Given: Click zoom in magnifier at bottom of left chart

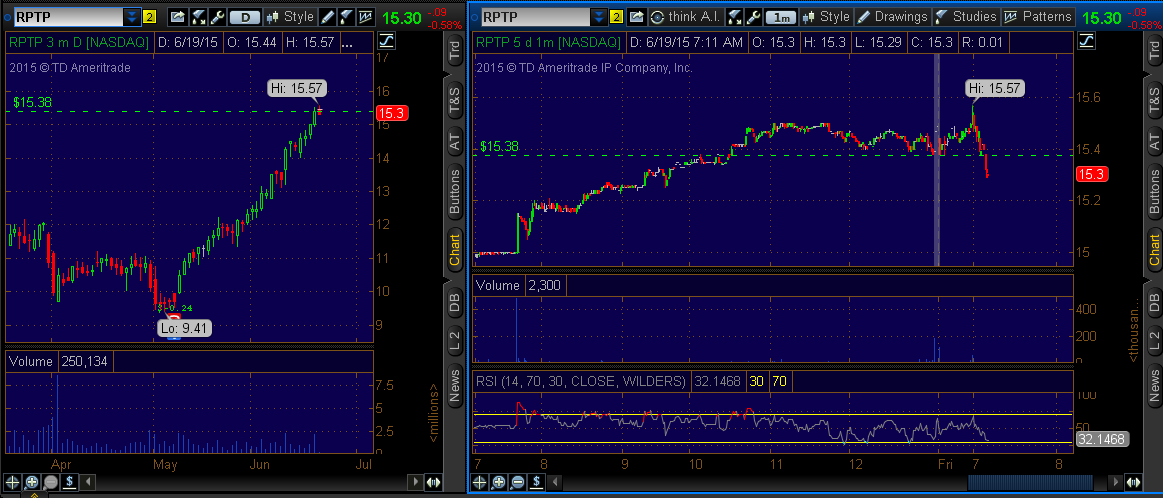Looking at the screenshot, I should 32,482.
